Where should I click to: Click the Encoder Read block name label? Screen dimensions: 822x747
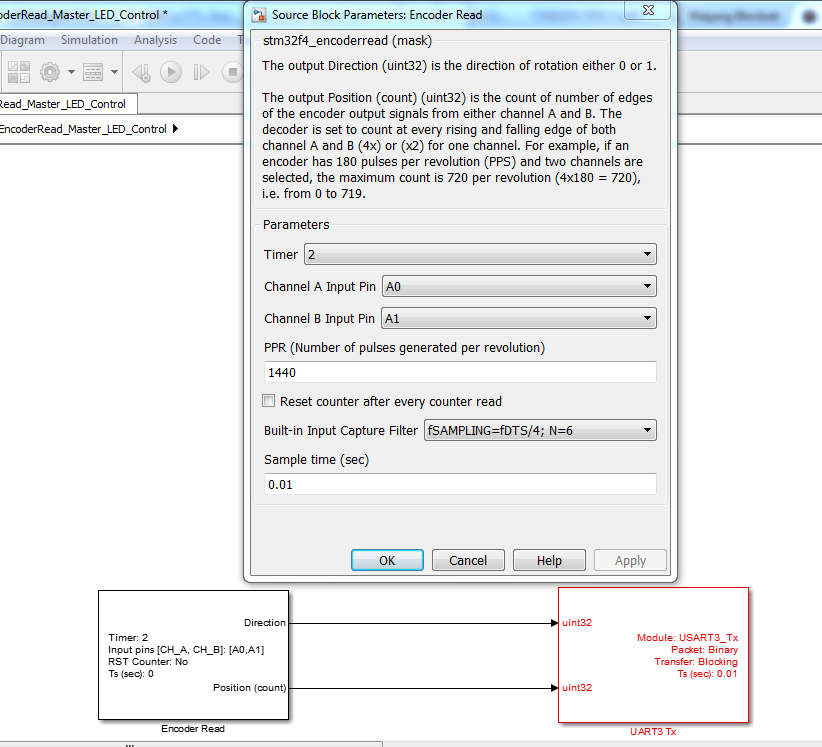193,729
